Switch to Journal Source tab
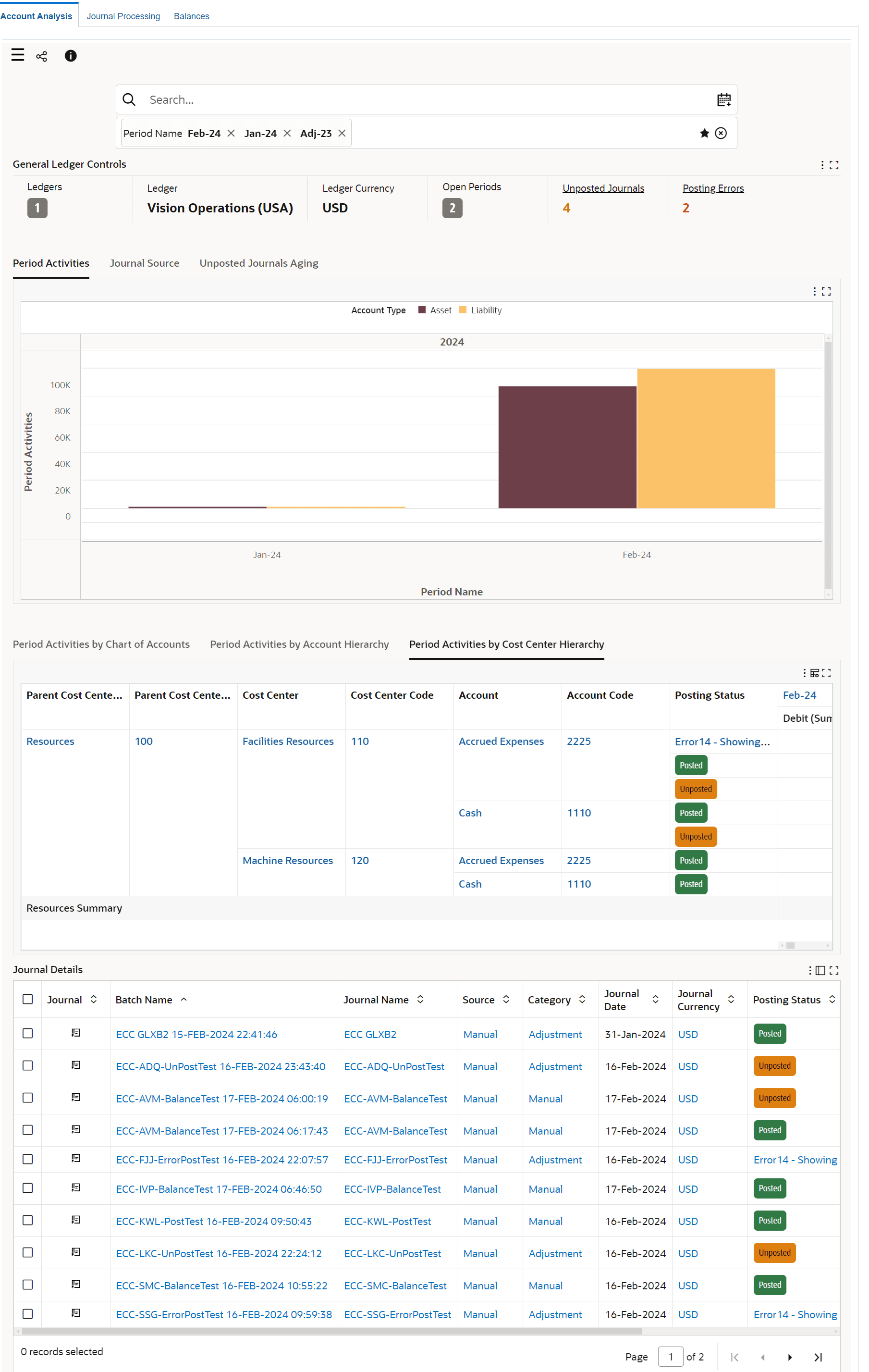869x1372 pixels. pyautogui.click(x=145, y=263)
